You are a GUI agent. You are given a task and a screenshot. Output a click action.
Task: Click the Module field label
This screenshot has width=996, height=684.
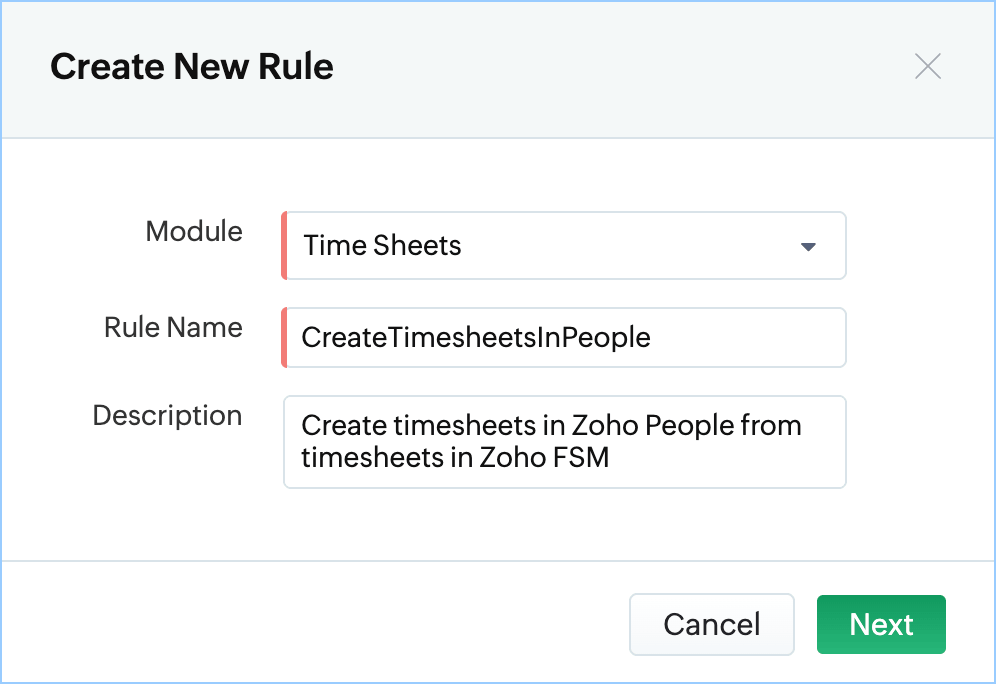tap(194, 232)
